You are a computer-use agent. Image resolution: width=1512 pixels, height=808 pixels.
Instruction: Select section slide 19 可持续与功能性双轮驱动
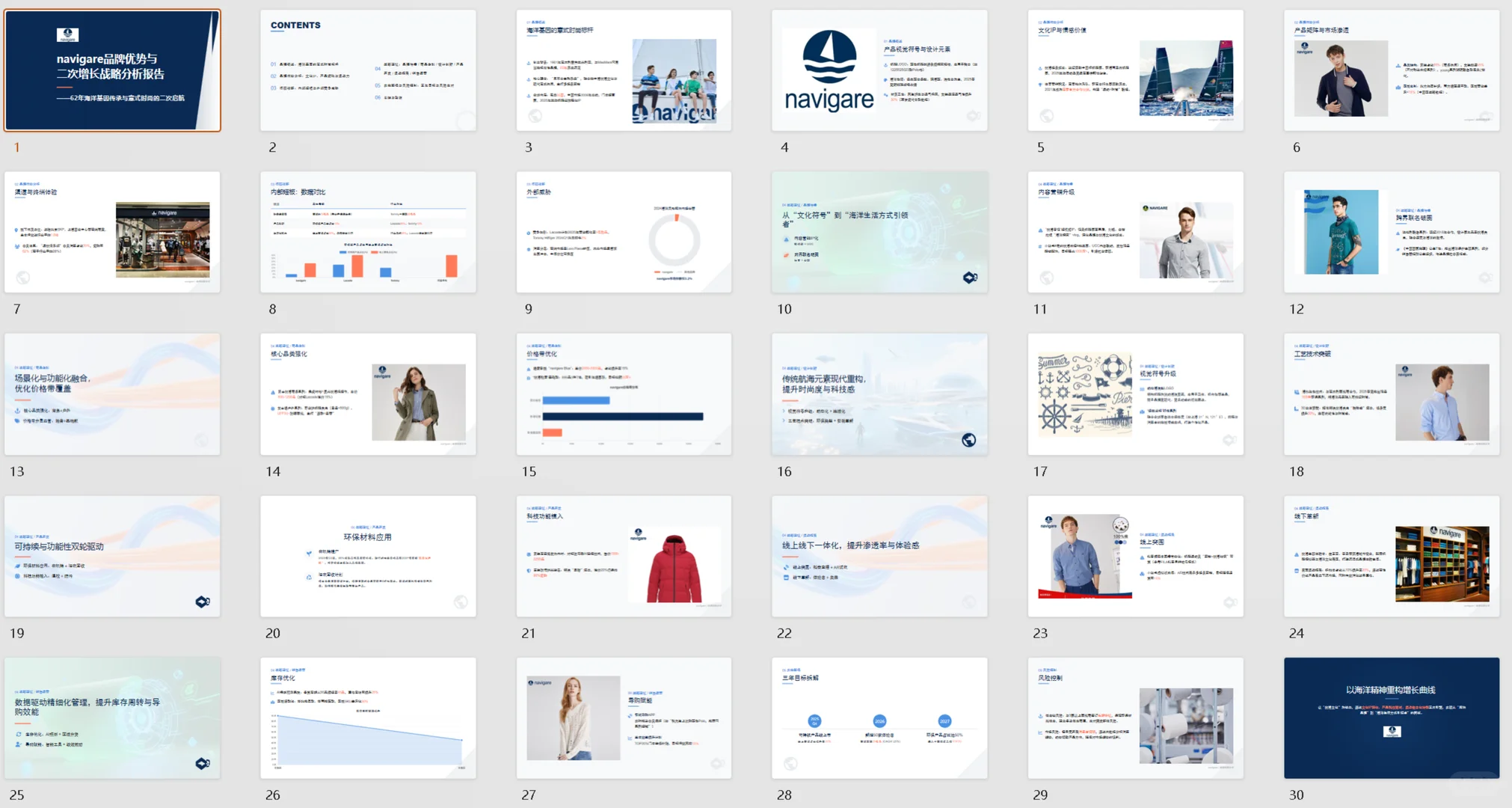[112, 556]
